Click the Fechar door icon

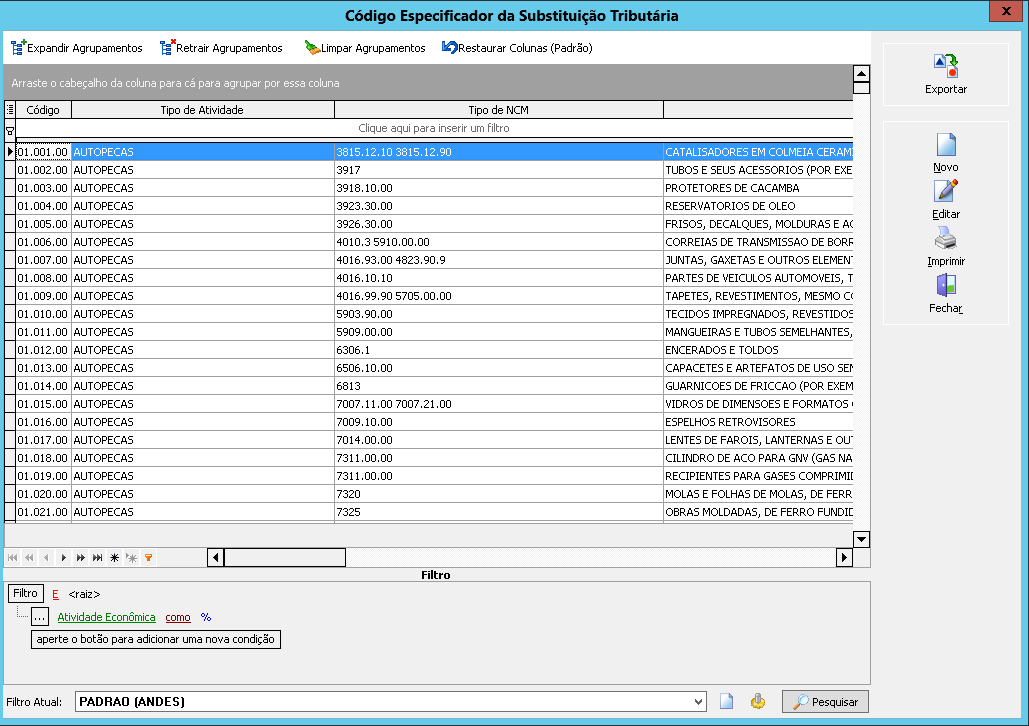946,286
